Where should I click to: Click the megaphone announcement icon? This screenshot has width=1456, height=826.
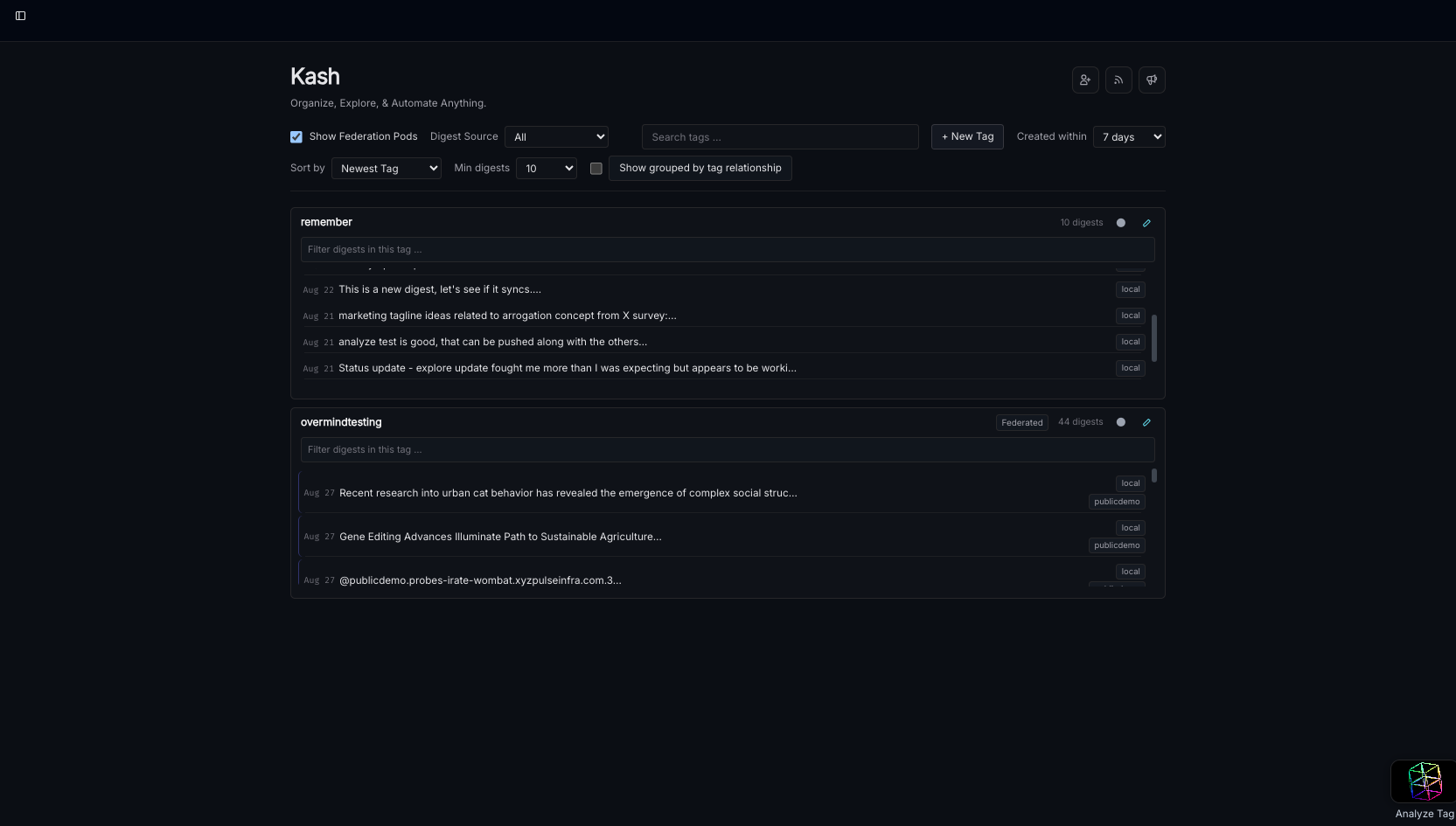tap(1152, 80)
